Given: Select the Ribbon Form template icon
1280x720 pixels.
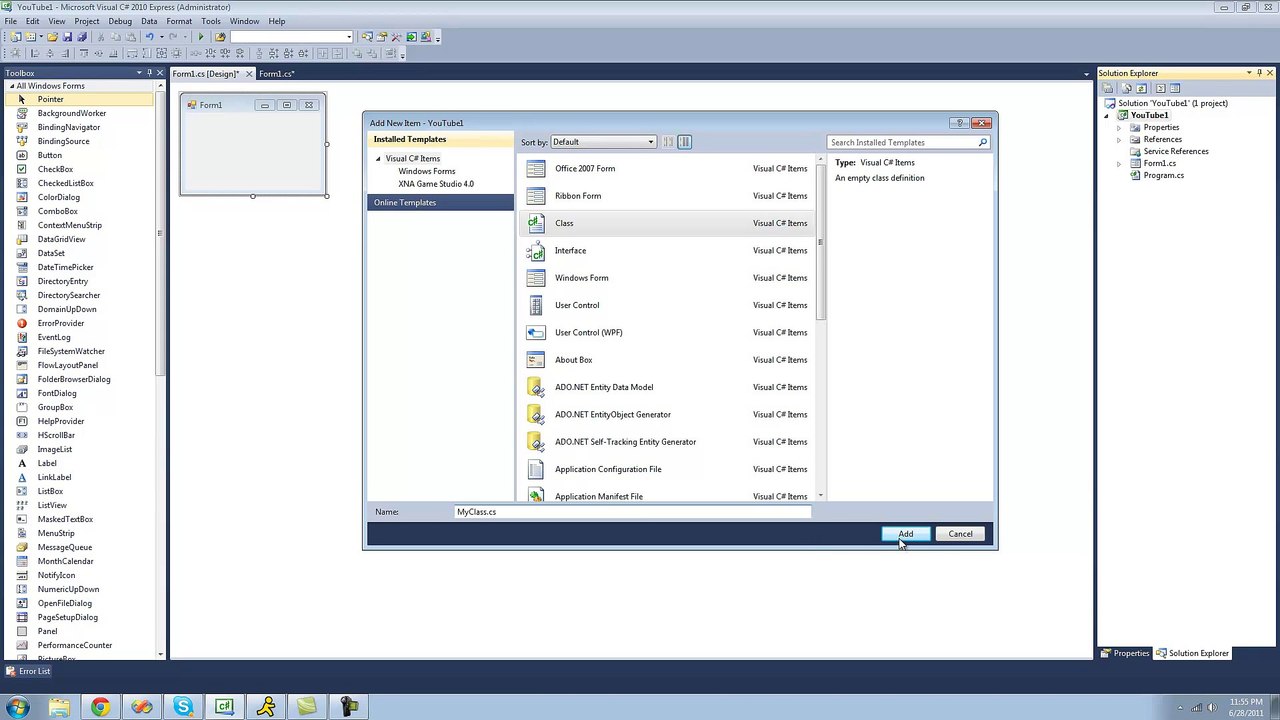Looking at the screenshot, I should [536, 196].
